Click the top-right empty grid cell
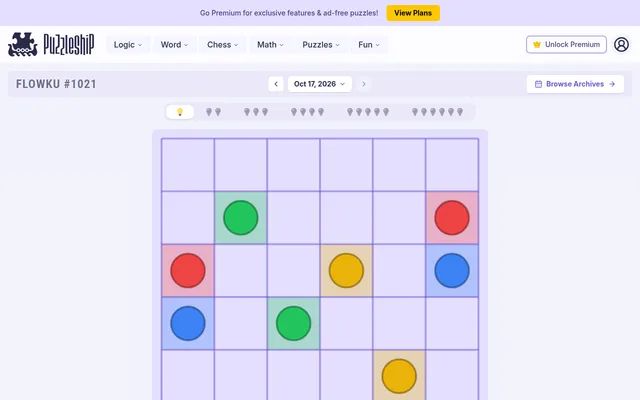640x400 pixels. click(x=452, y=165)
